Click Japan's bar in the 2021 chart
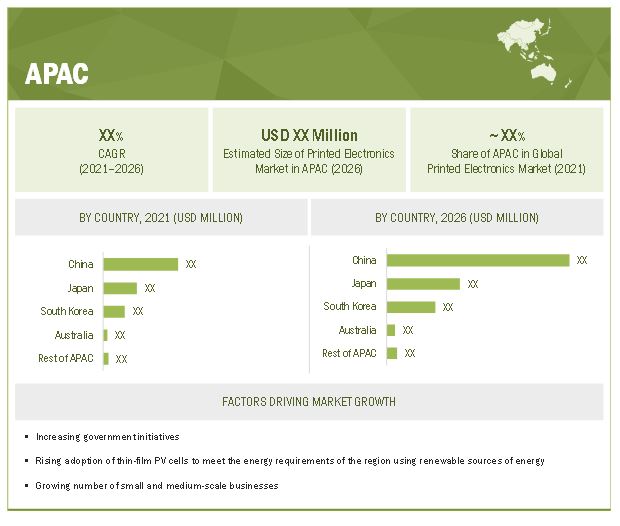620x526 pixels. pos(120,288)
